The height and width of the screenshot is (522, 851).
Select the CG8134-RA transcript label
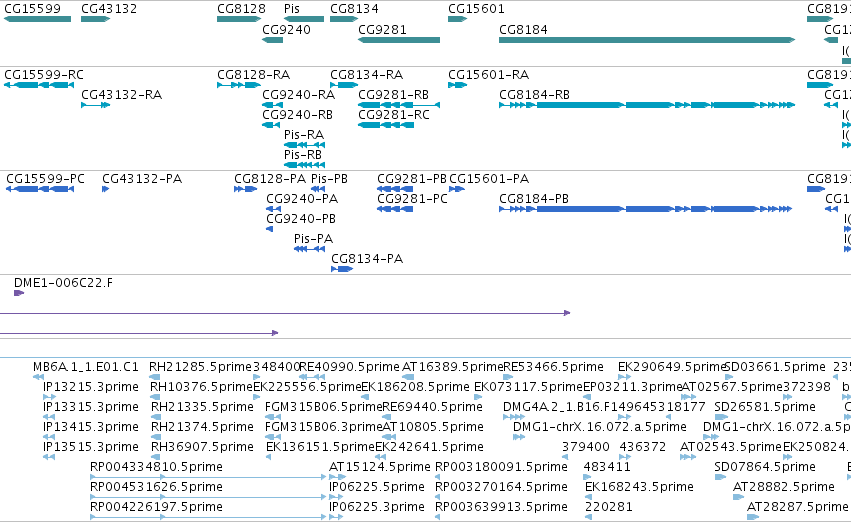click(x=366, y=74)
